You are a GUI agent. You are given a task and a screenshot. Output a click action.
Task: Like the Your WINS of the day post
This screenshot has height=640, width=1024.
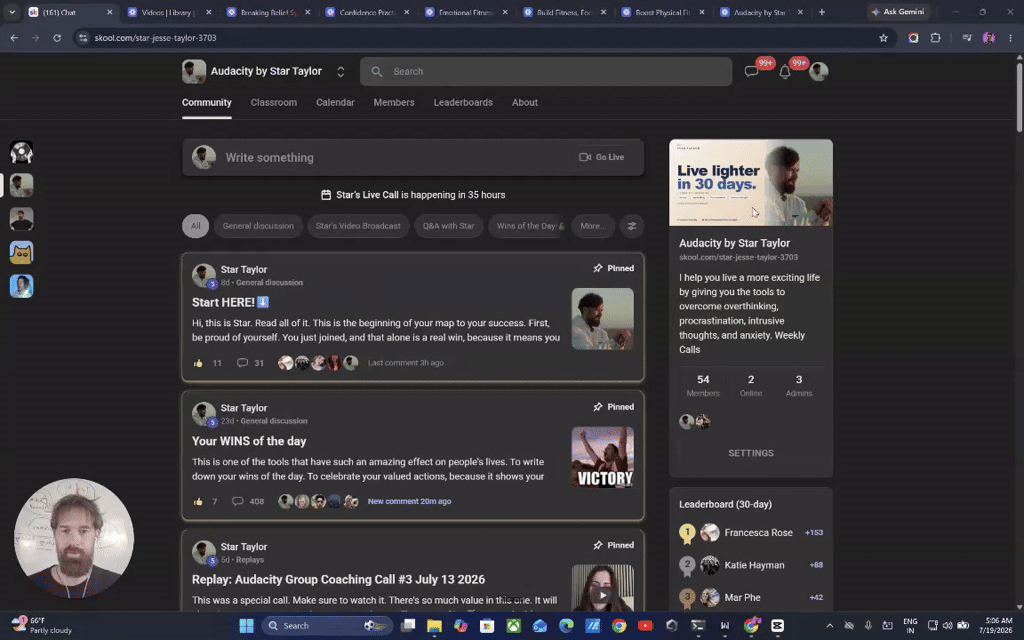click(x=198, y=502)
